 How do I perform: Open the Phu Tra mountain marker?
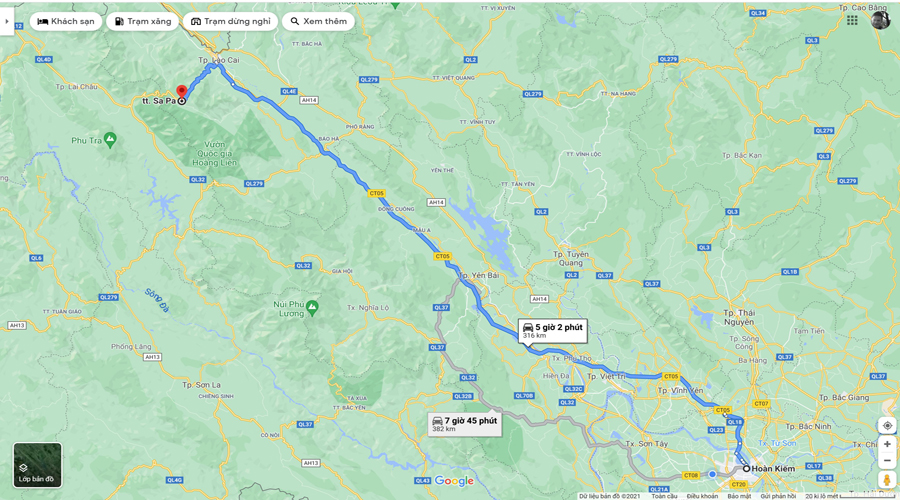110,139
